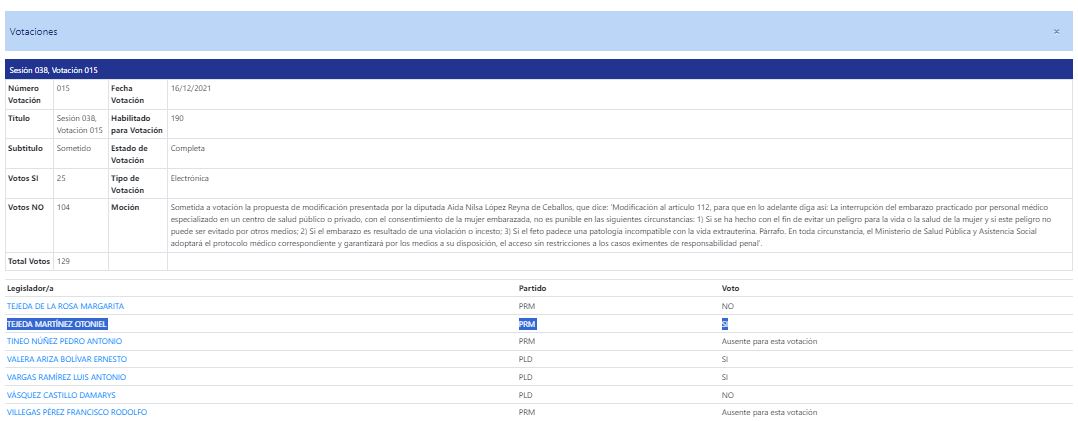Select Valera Ariza Bolívar Ernesto link
This screenshot has height=421, width=1078.
click(x=67, y=359)
